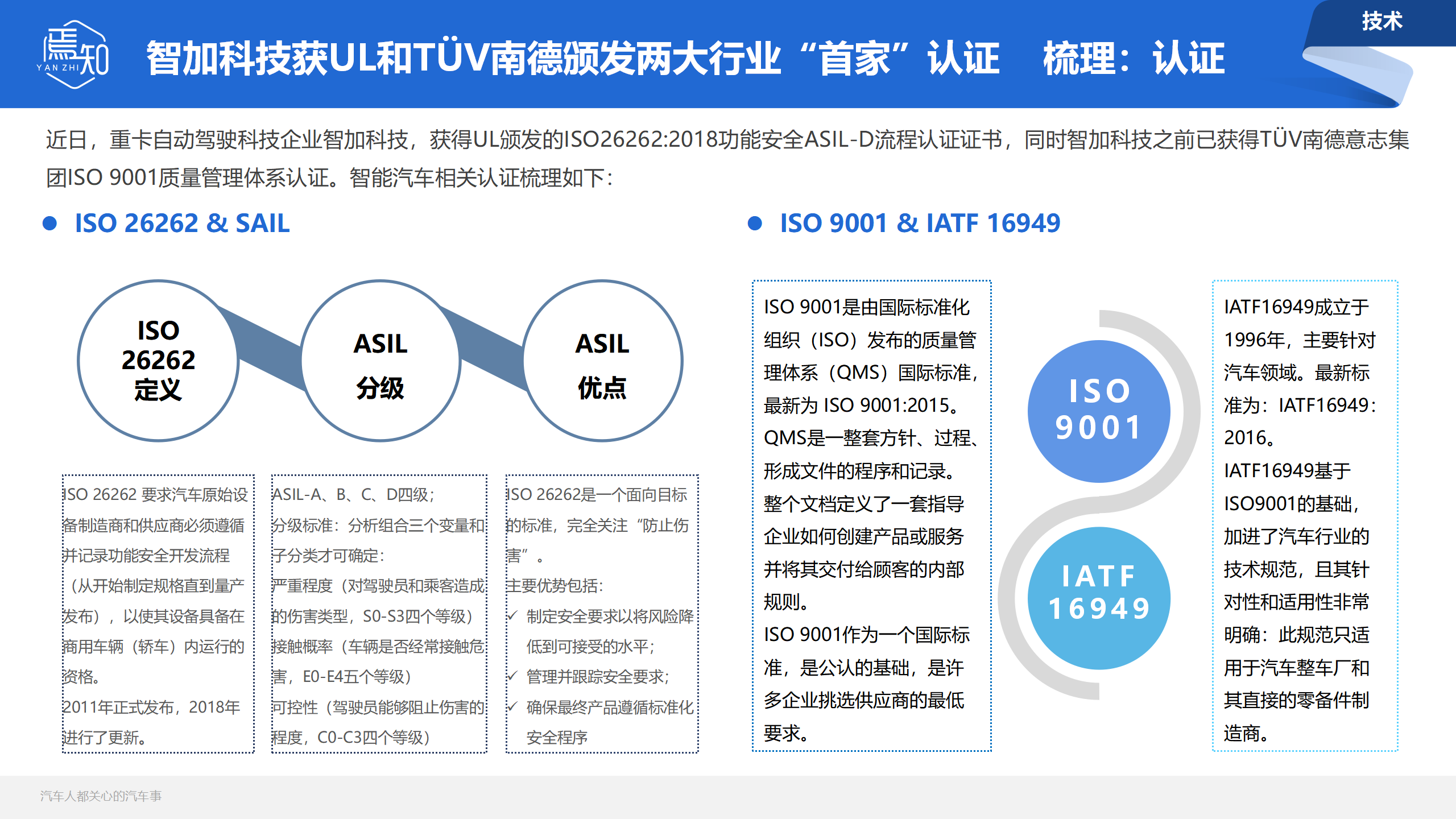Click the checkmark before 制定安全要求以将风险降

[x=512, y=615]
